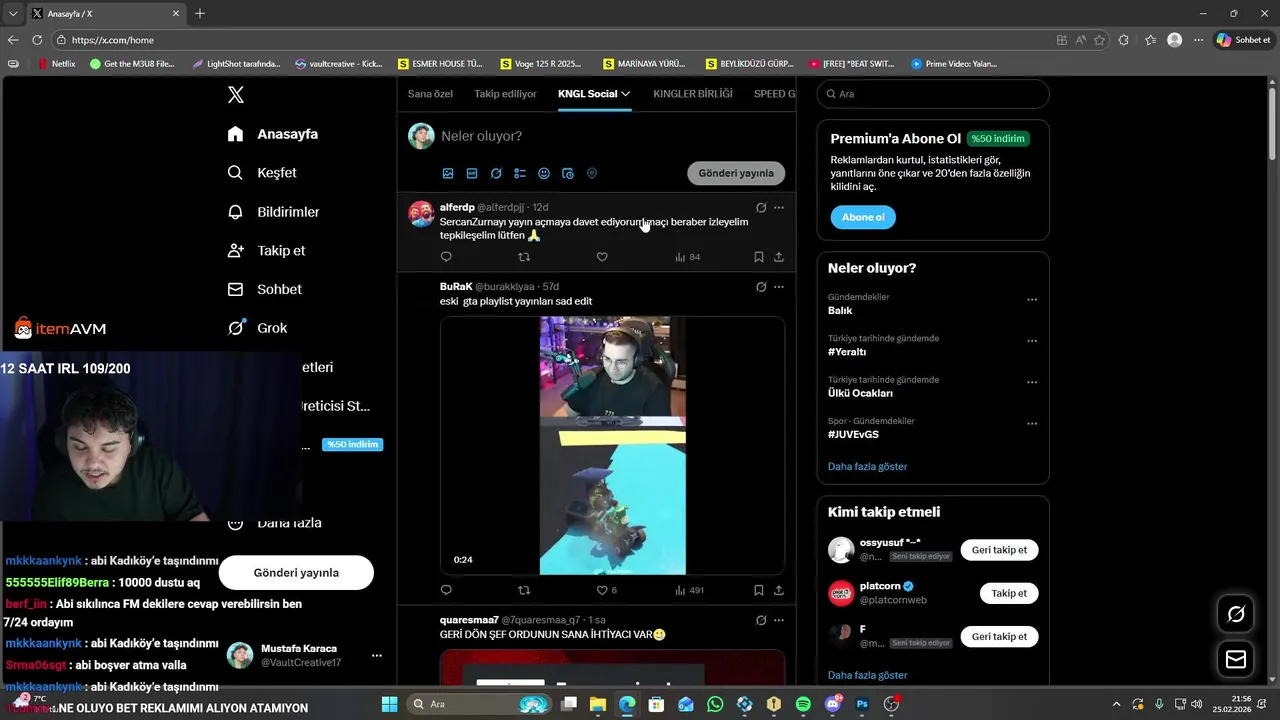The image size is (1280, 720).
Task: Open the alferdp profile avatar
Action: tap(421, 214)
